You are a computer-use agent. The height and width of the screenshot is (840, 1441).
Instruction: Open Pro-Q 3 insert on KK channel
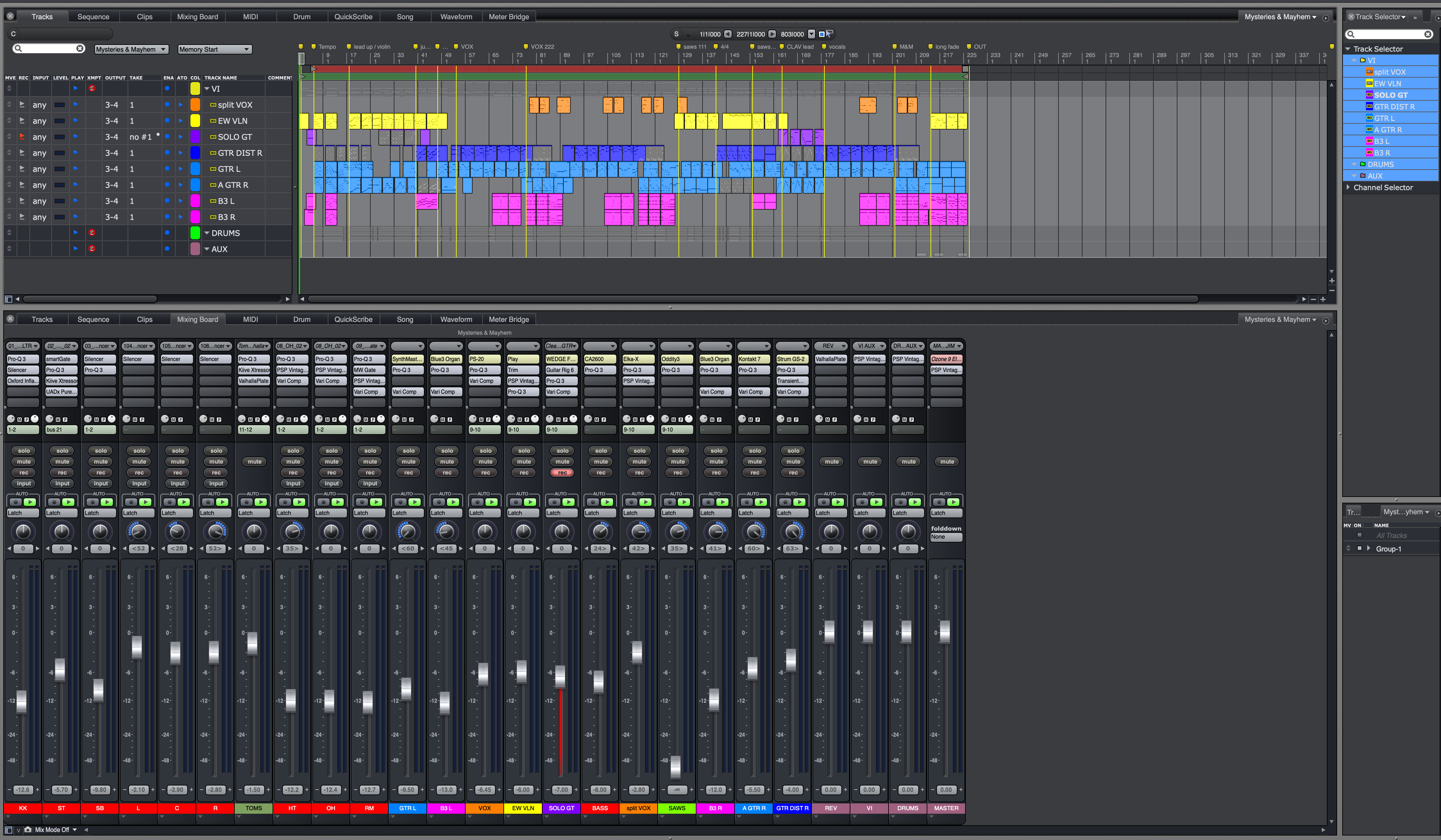pos(23,359)
